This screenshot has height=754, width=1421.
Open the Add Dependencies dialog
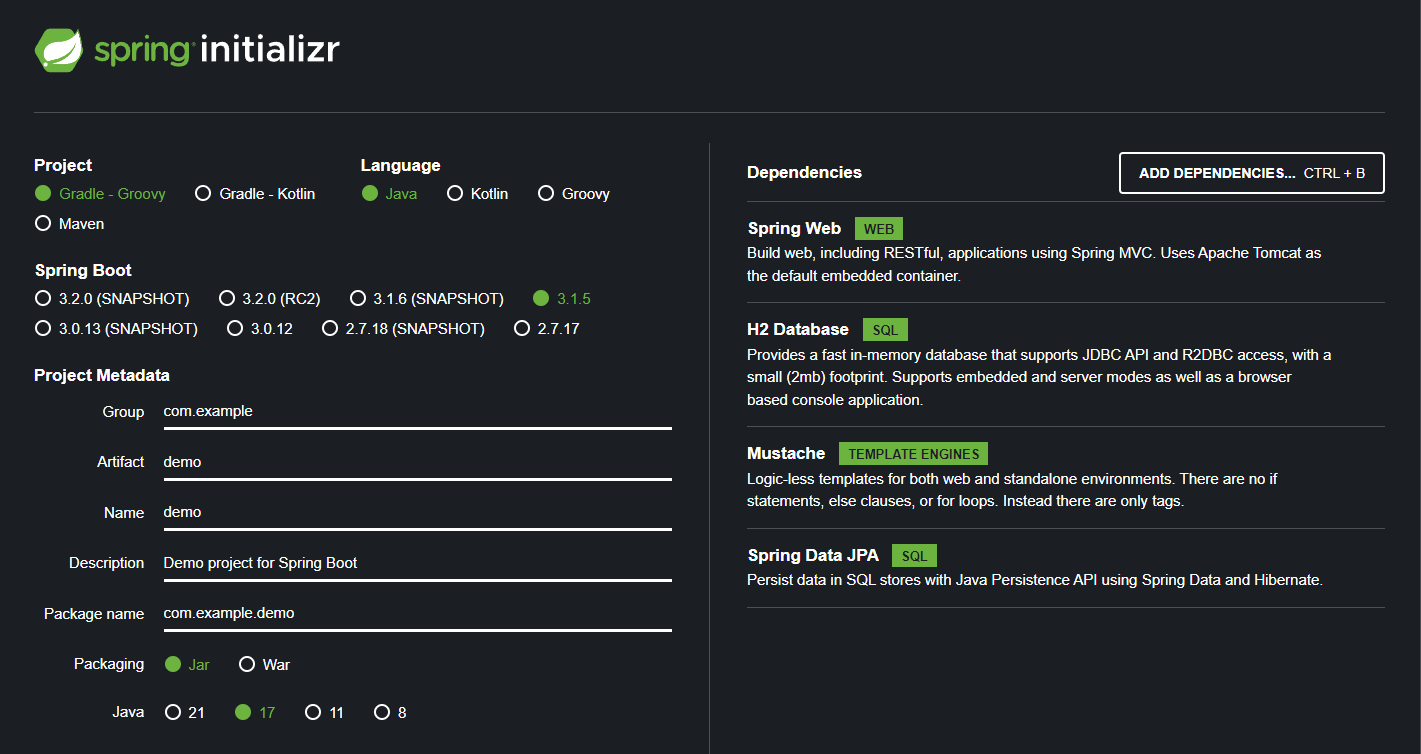coord(1252,173)
